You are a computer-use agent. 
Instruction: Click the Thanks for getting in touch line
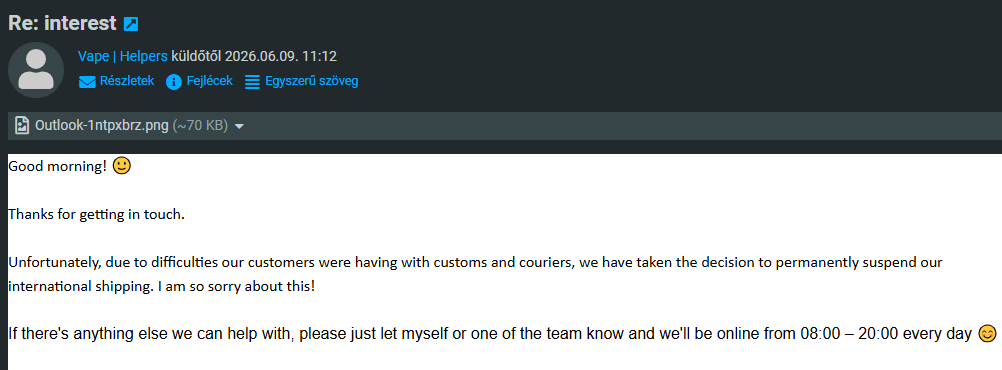pyautogui.click(x=96, y=215)
